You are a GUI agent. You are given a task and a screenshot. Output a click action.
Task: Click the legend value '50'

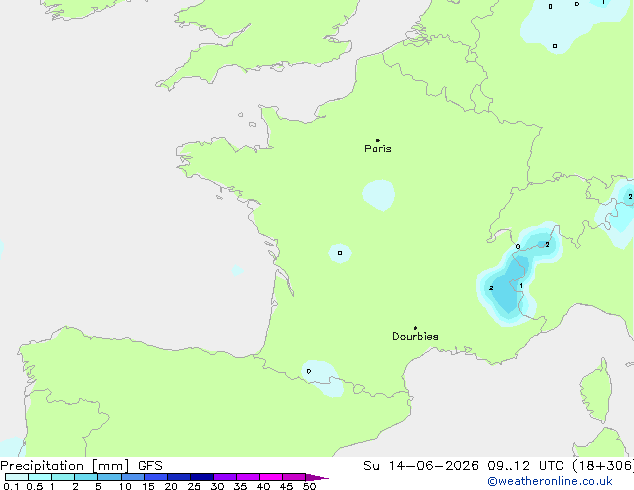(x=309, y=486)
